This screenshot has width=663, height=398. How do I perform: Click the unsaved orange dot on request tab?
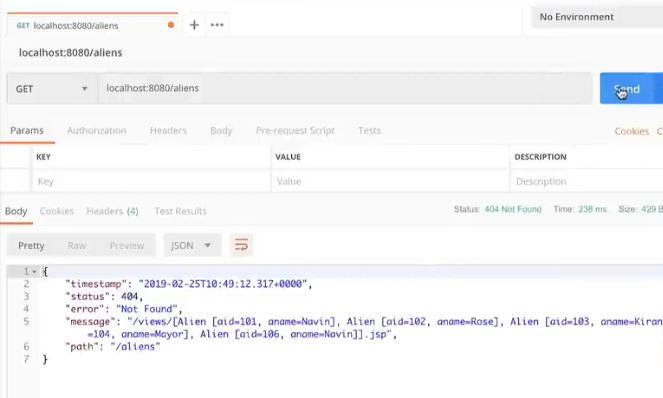coord(171,25)
